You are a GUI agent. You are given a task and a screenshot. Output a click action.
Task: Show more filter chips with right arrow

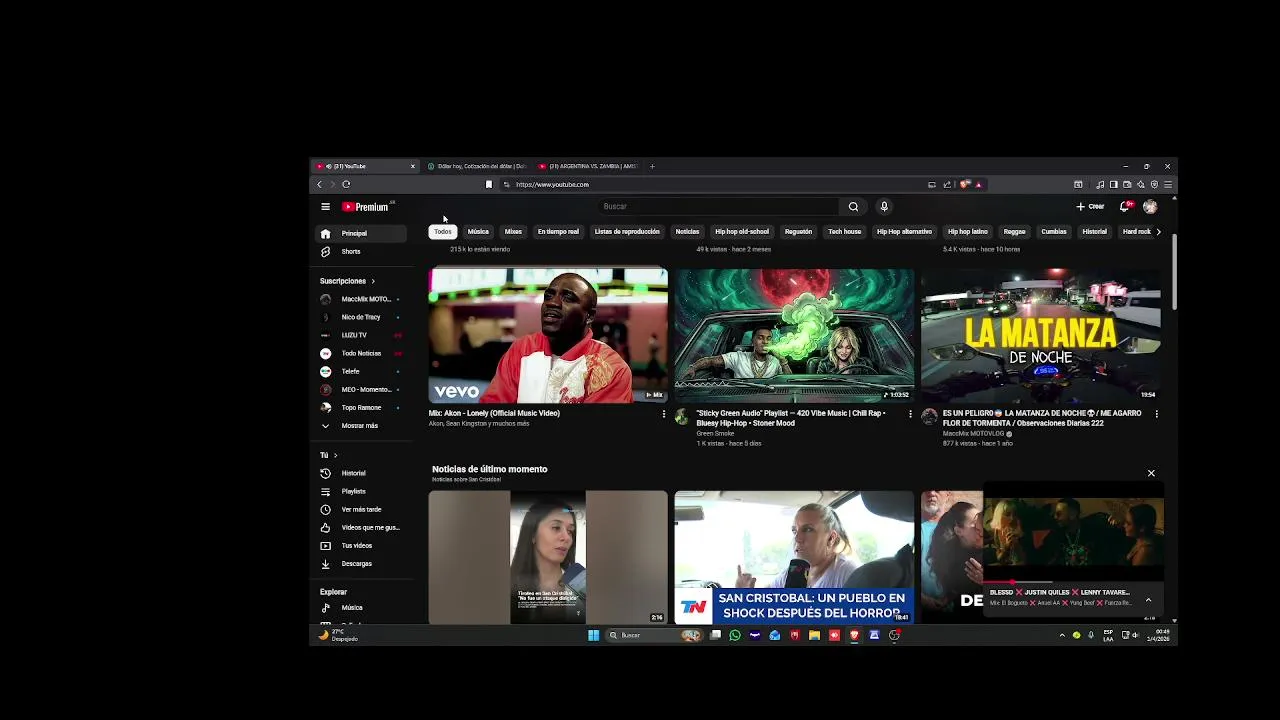[x=1158, y=232]
